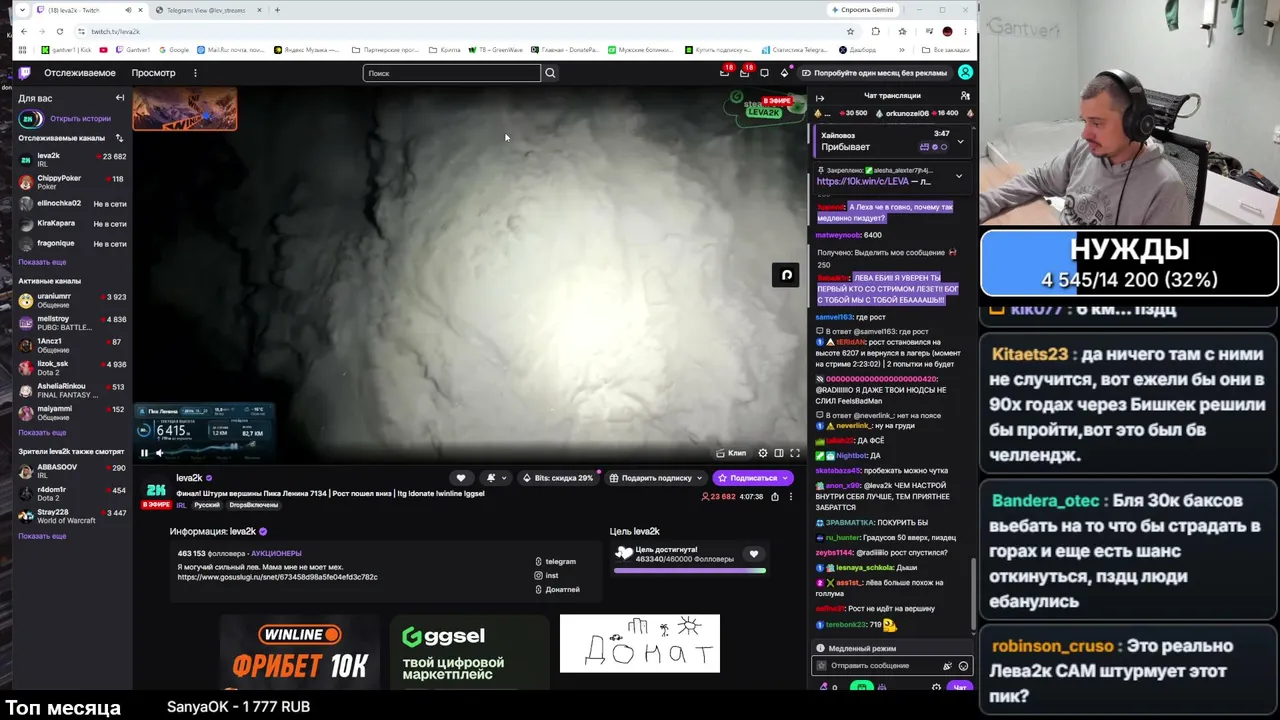Focus the Поиск search field
1280x720 pixels.
click(x=452, y=73)
